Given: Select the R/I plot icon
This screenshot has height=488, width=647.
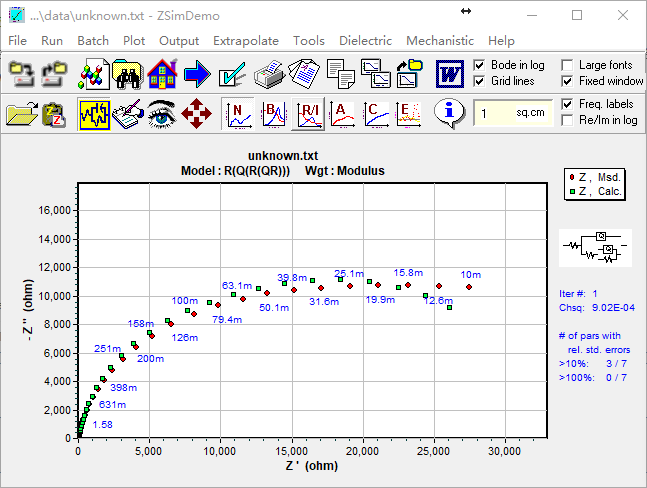Looking at the screenshot, I should tap(308, 114).
